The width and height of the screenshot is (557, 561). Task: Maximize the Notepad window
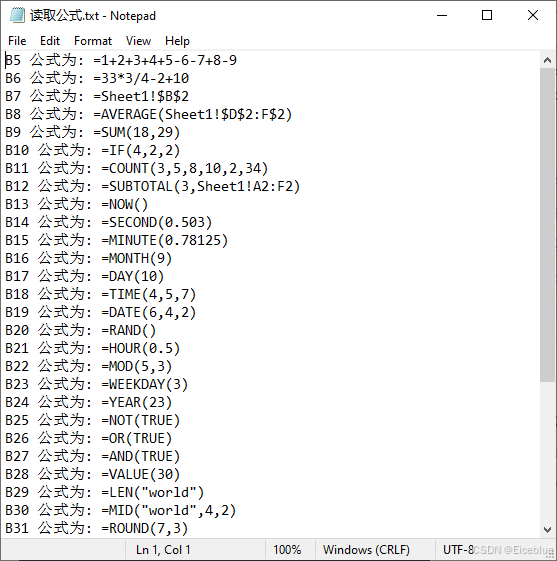coord(487,16)
